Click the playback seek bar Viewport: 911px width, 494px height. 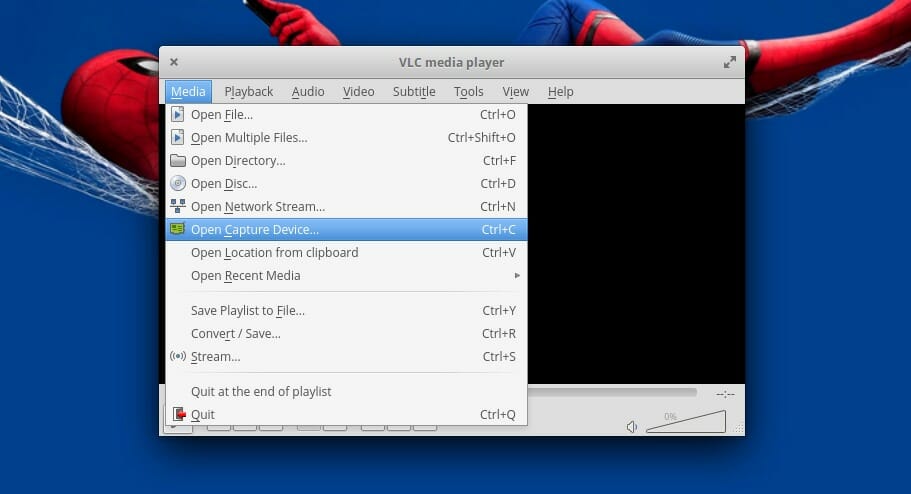click(612, 392)
